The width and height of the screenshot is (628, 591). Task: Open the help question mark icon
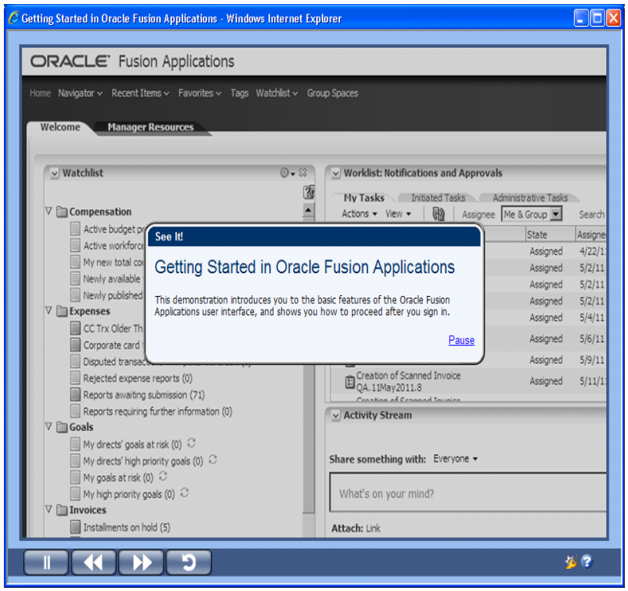click(x=587, y=561)
